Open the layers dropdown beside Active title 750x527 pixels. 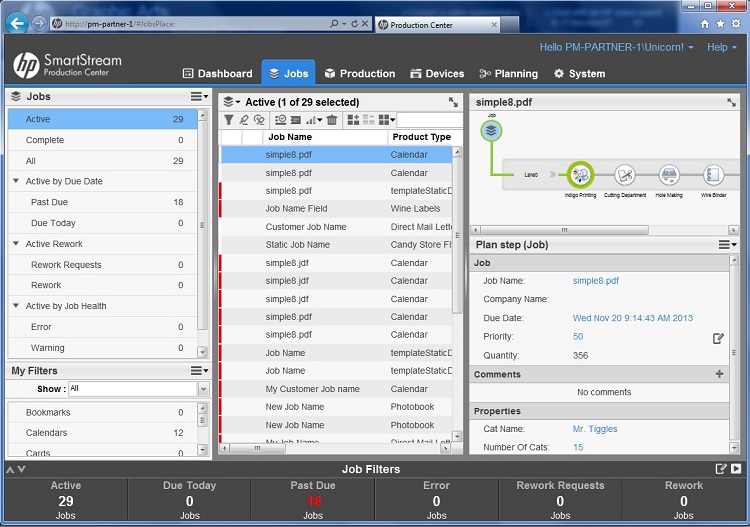click(x=232, y=102)
